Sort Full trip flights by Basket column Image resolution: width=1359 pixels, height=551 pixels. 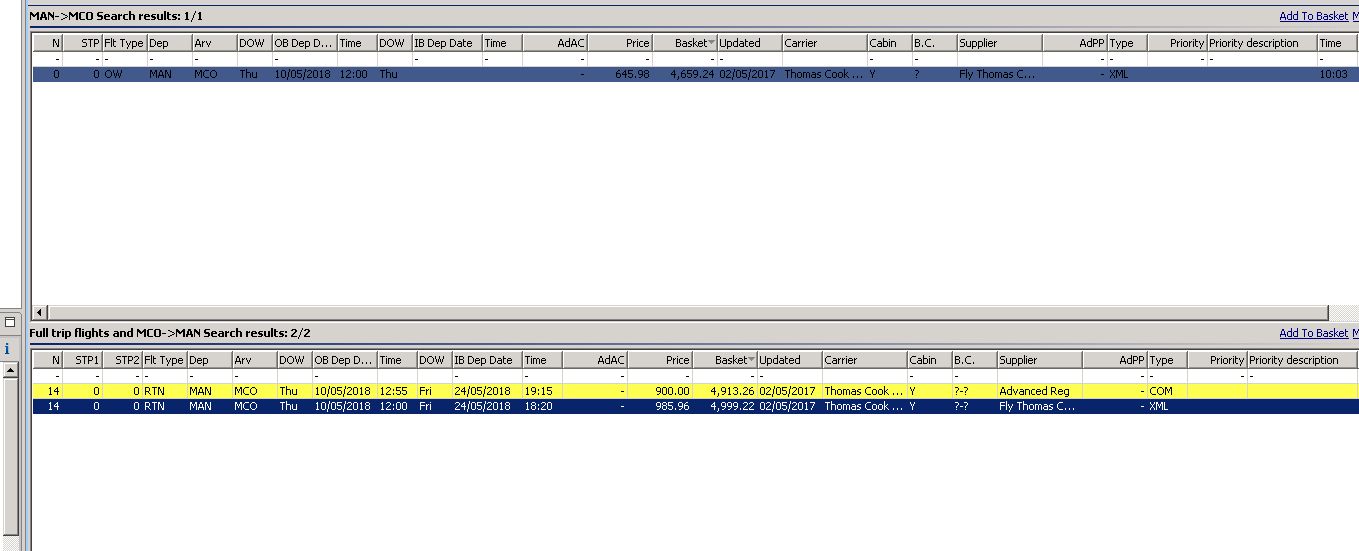pos(725,360)
